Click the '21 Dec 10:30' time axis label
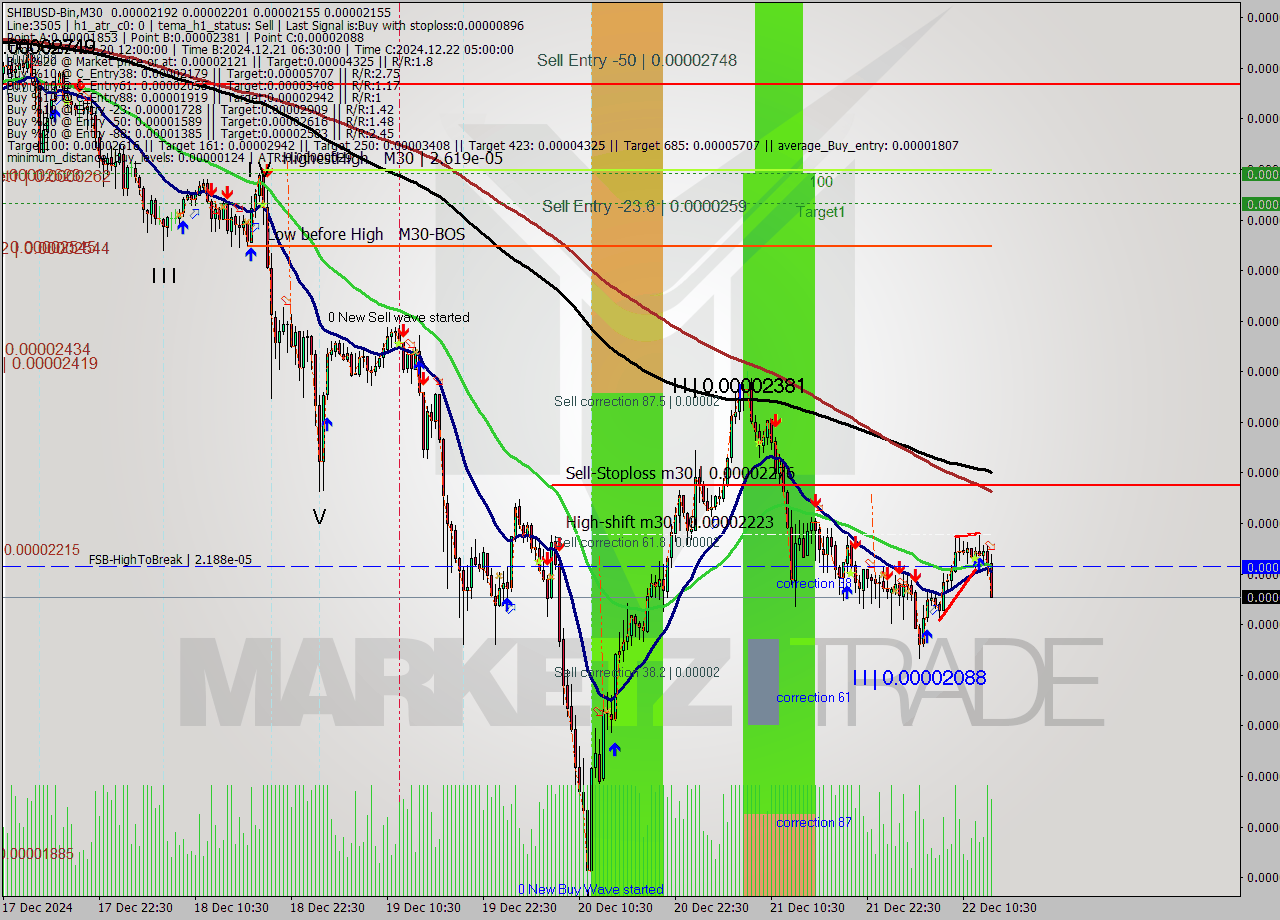 807,908
